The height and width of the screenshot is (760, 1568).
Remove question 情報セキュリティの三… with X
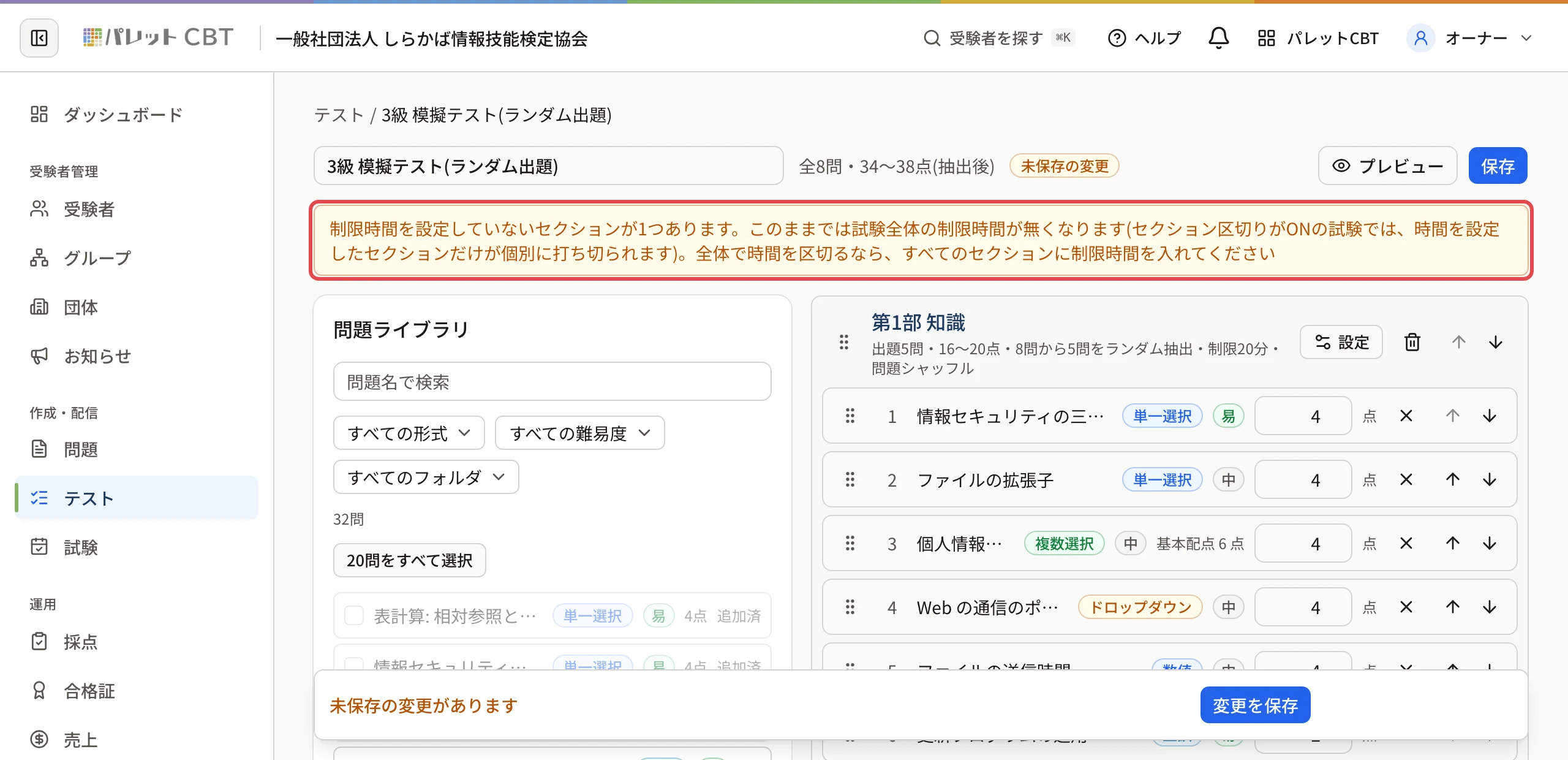click(1406, 416)
